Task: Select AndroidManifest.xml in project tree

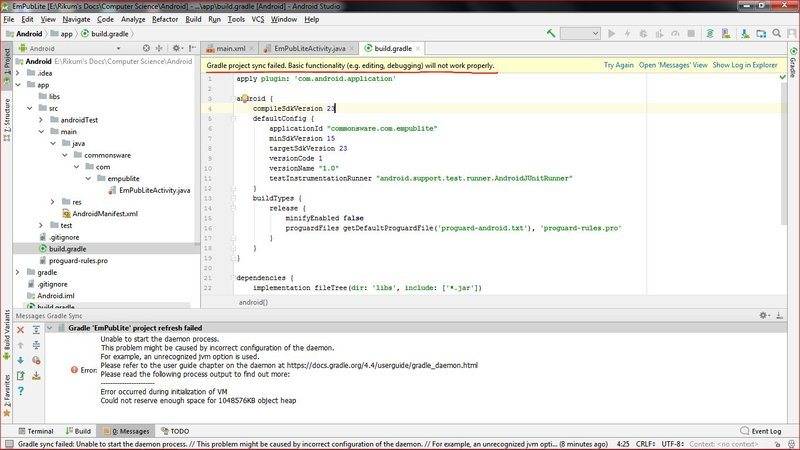Action: point(104,213)
